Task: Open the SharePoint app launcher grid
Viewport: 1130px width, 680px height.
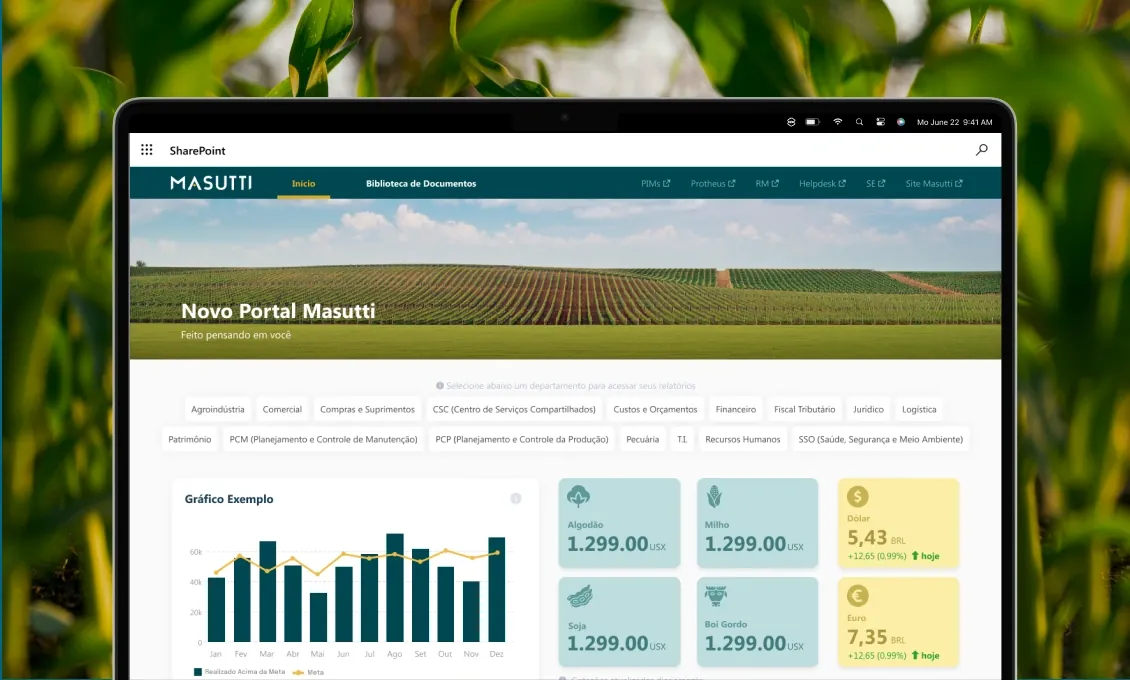Action: coord(147,150)
